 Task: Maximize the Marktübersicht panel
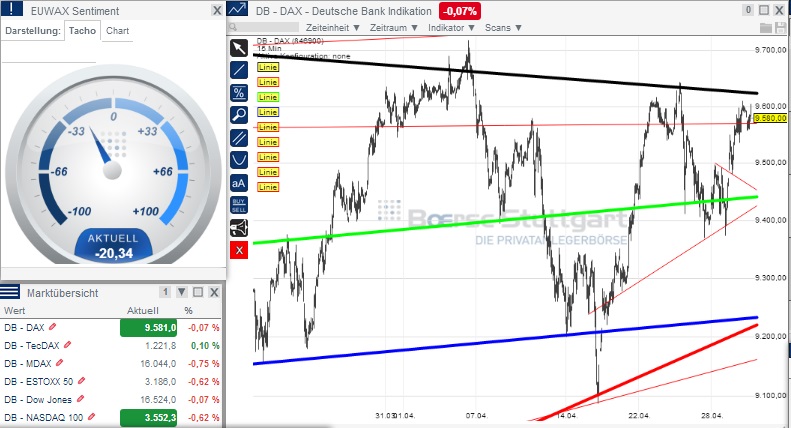coord(198,292)
